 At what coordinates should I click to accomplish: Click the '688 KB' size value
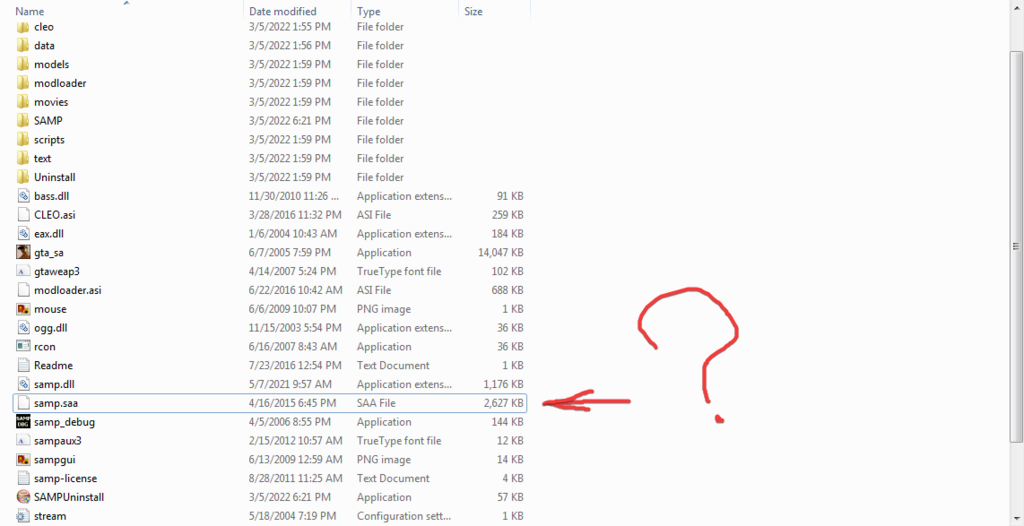[507, 290]
